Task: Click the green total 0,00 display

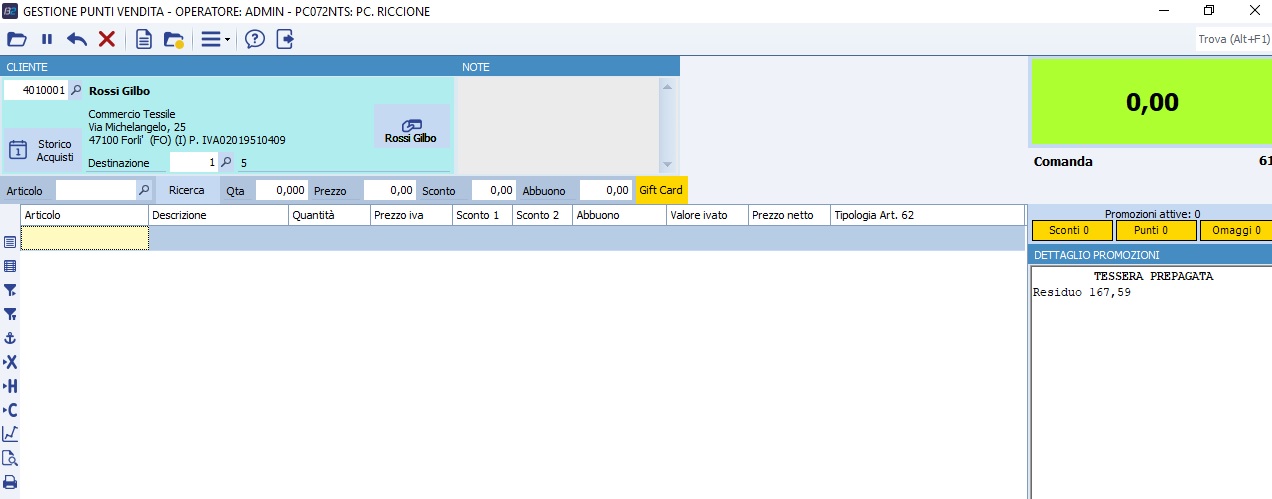Action: [1152, 102]
